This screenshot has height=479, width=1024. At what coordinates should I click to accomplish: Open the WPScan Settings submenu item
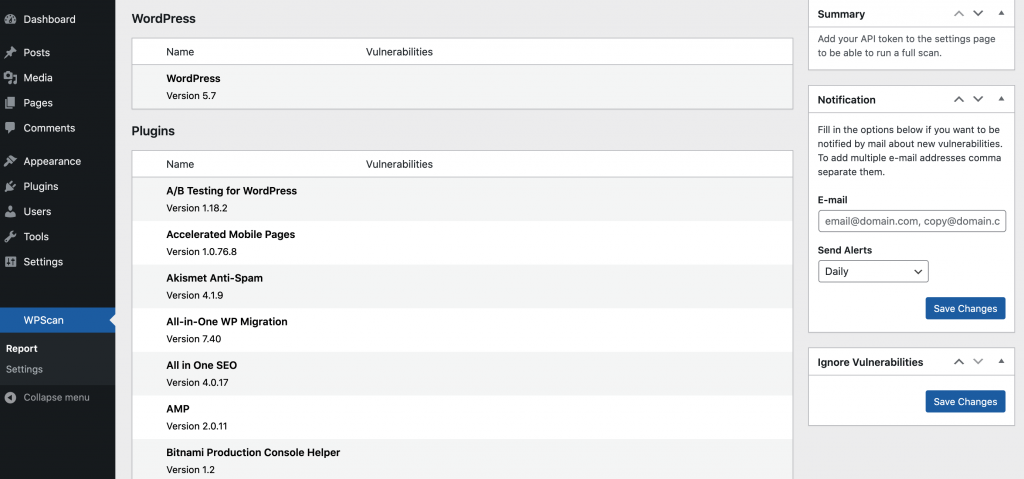(x=24, y=369)
